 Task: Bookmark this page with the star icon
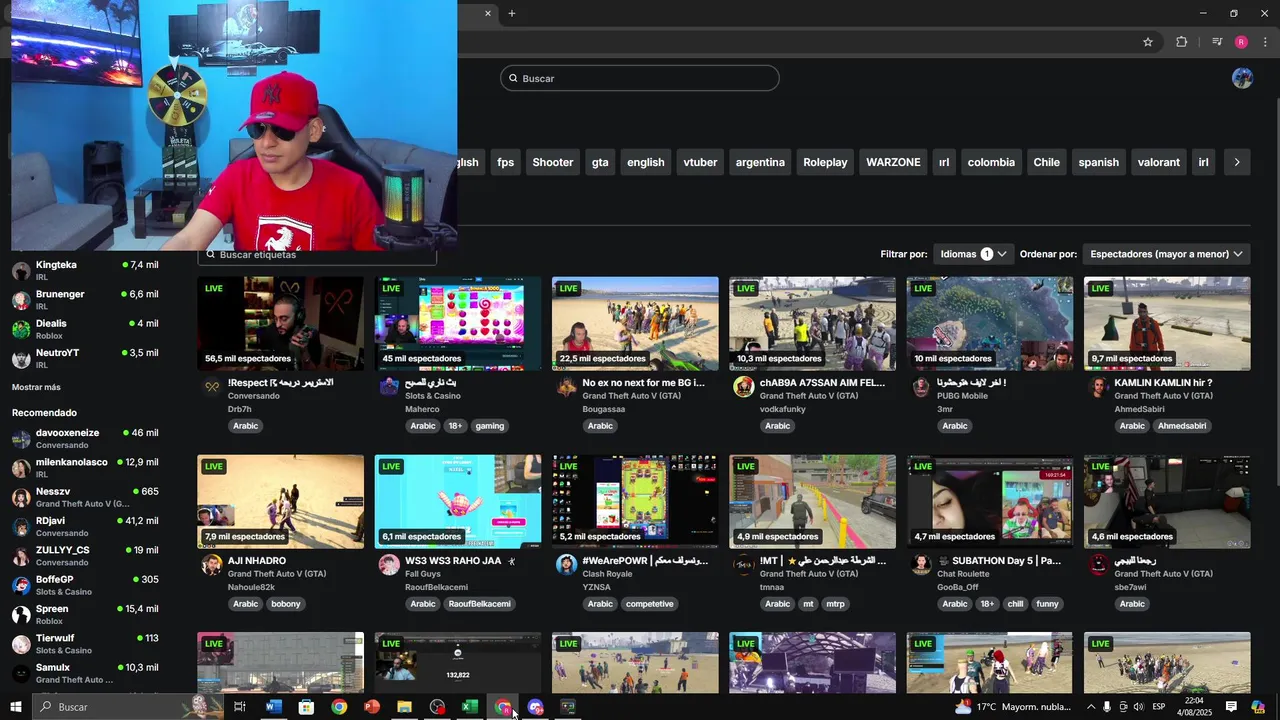(1148, 42)
